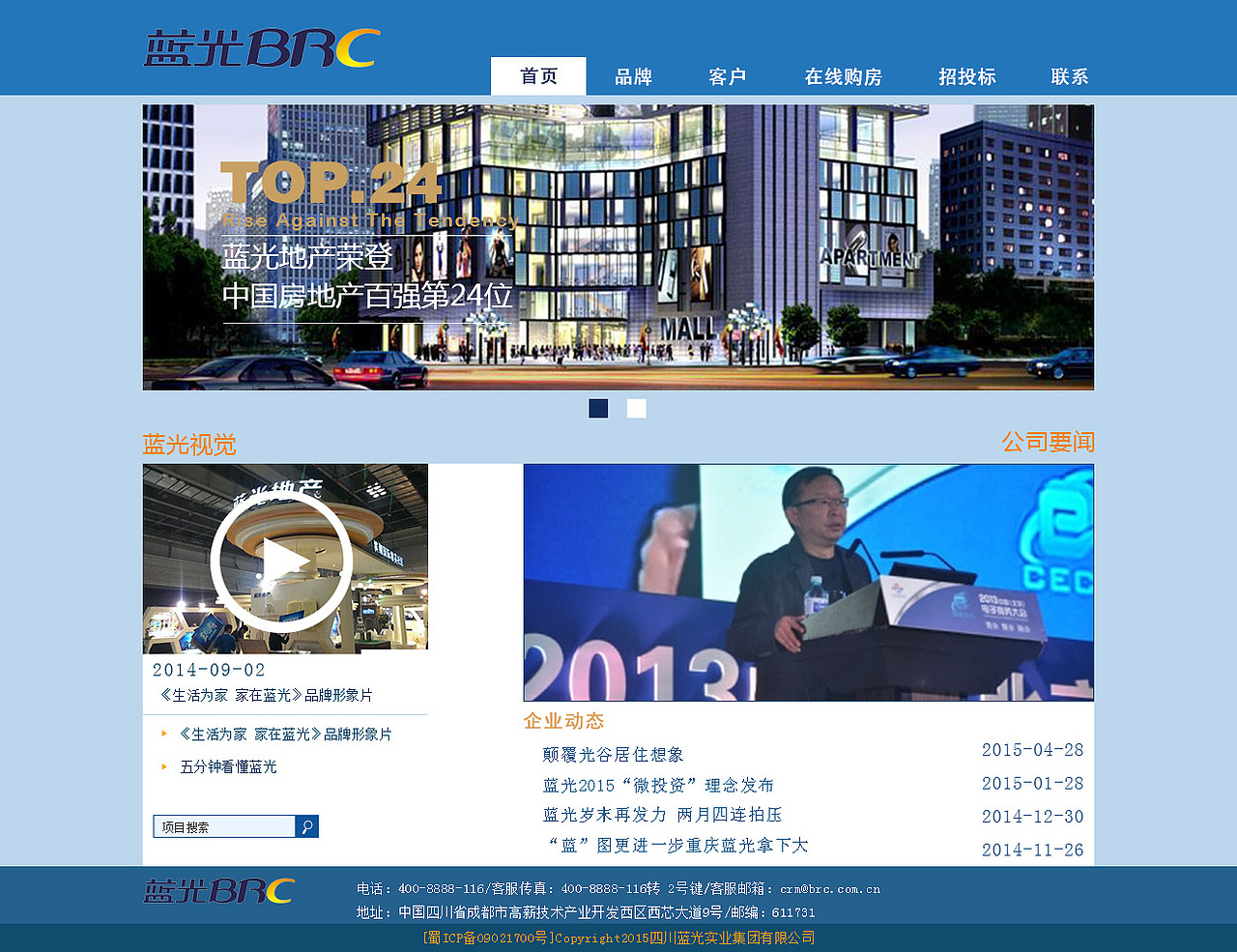Open the 客户 navigation tab
Viewport: 1237px width, 952px height.
point(727,77)
